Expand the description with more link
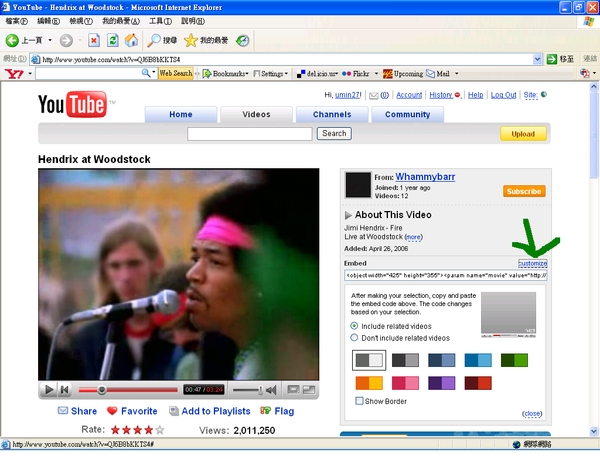This screenshot has height=469, width=600. click(x=413, y=237)
